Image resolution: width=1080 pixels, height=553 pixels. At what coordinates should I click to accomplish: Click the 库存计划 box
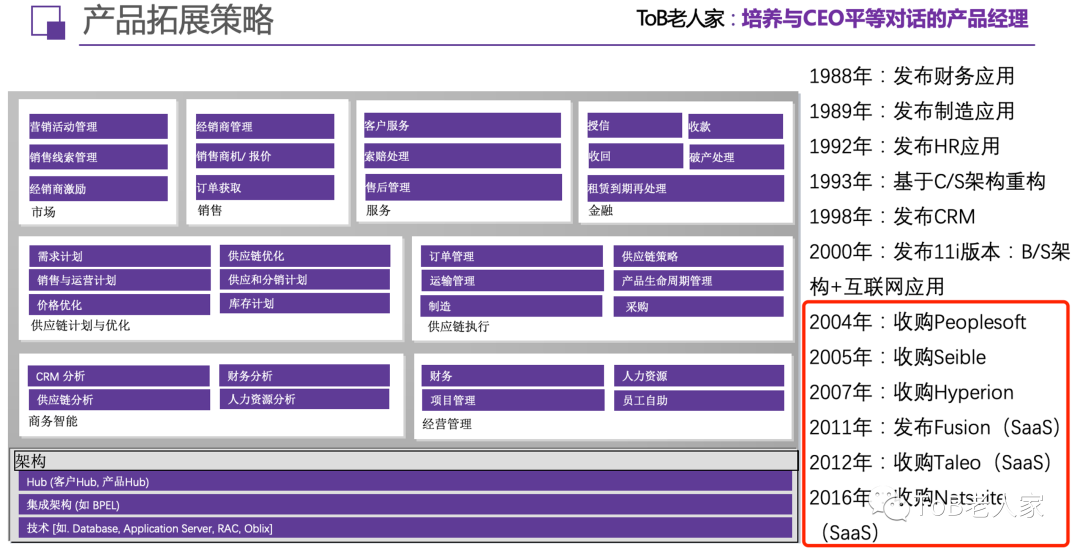tap(305, 303)
